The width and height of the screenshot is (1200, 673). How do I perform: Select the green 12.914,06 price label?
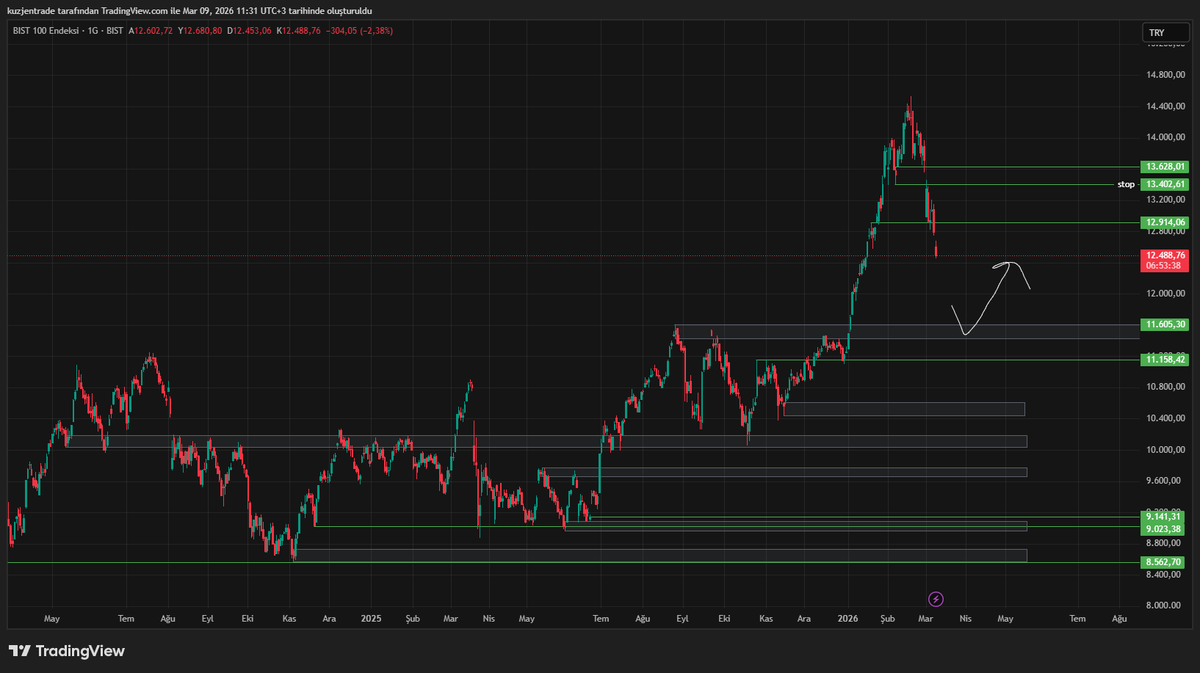(1165, 222)
